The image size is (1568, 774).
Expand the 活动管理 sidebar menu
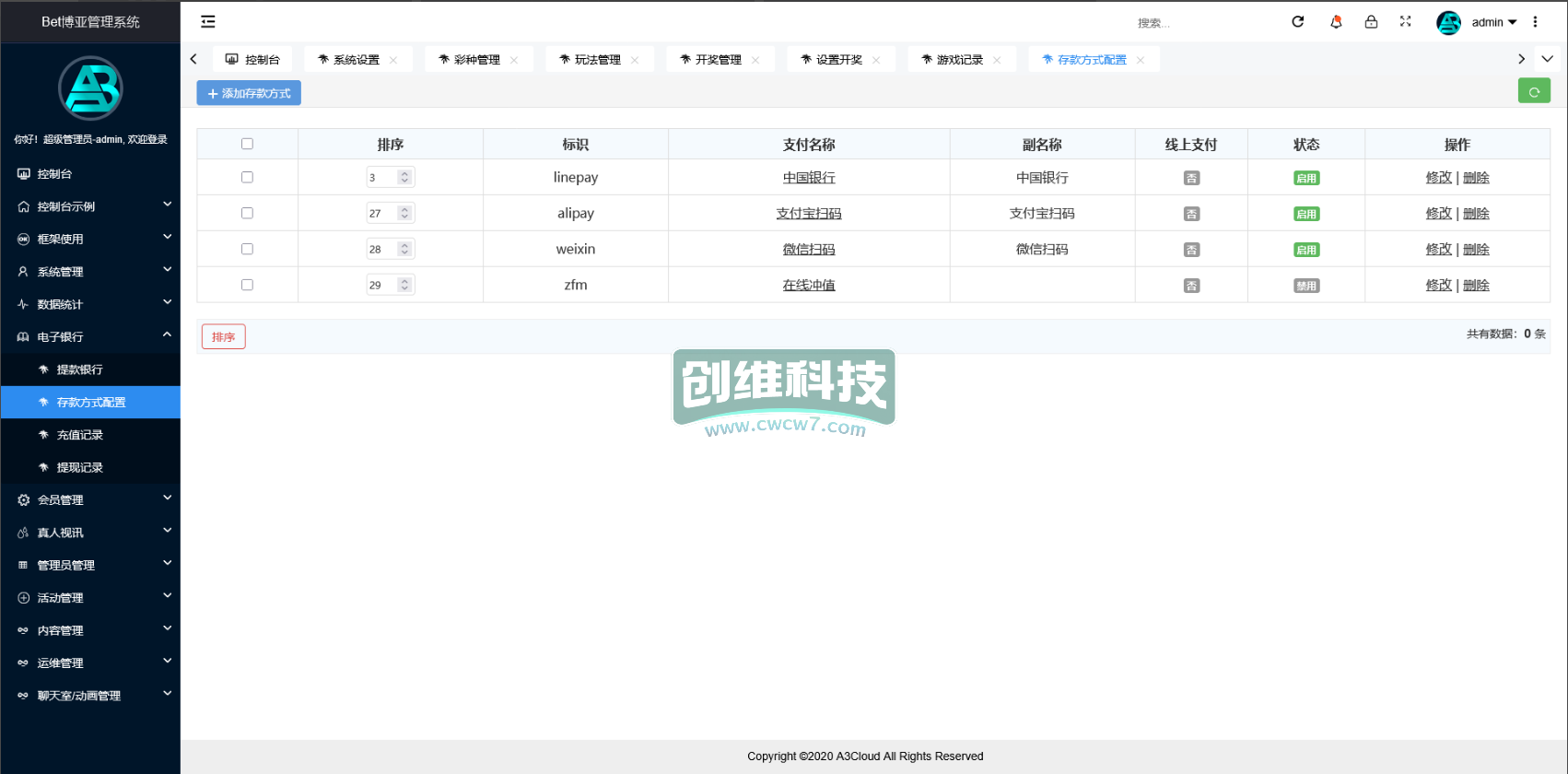point(90,597)
